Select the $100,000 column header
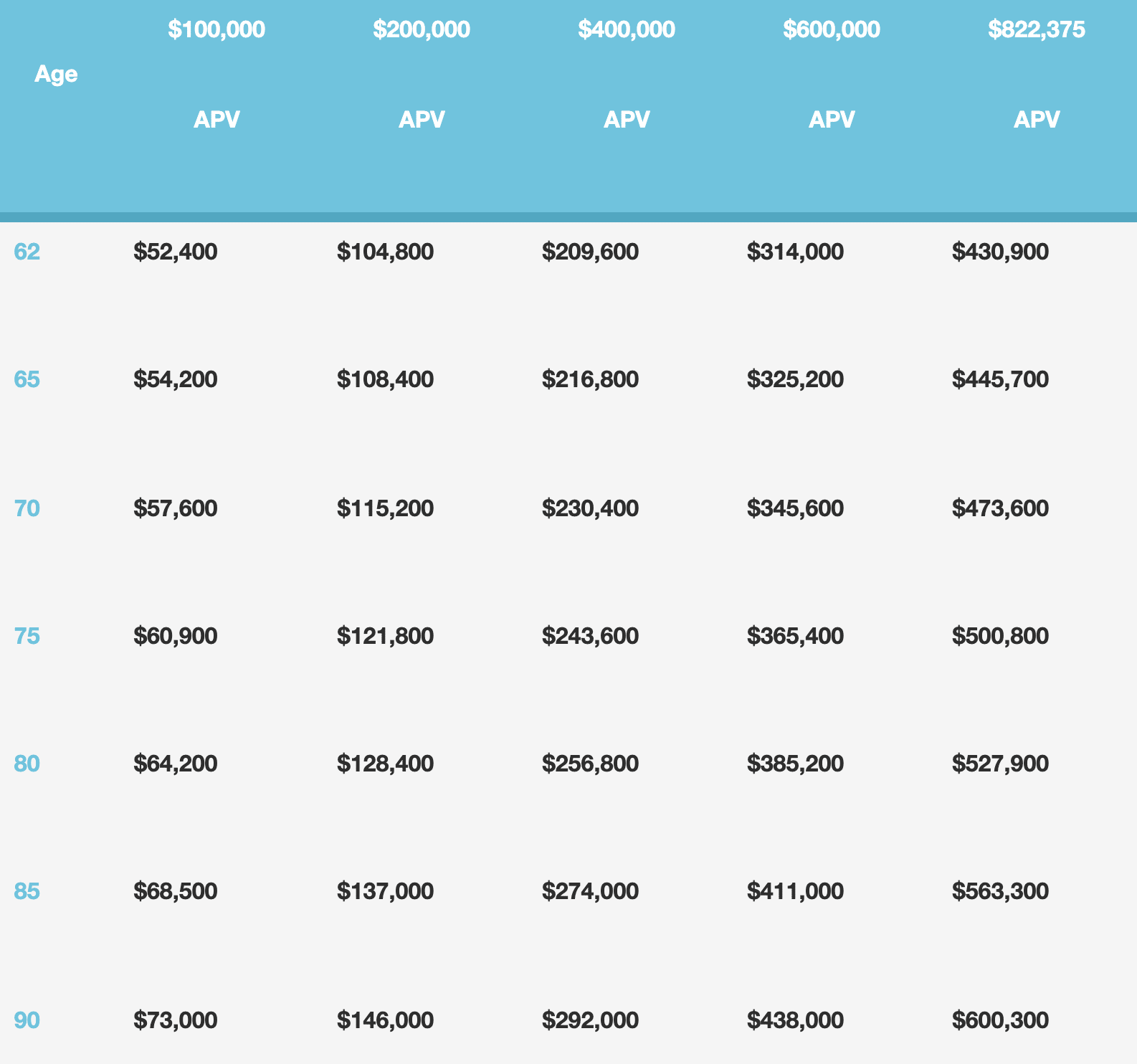Screen dimensions: 1137x1064 [217, 29]
